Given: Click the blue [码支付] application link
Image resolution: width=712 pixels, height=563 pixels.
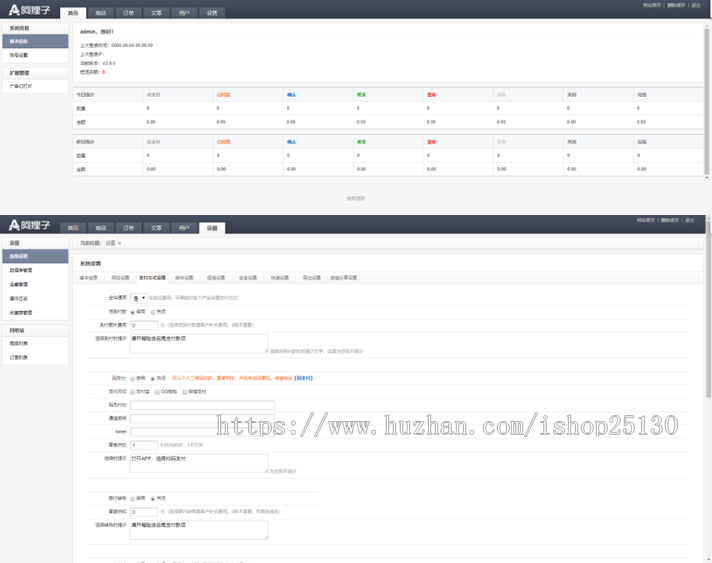Looking at the screenshot, I should [x=303, y=378].
